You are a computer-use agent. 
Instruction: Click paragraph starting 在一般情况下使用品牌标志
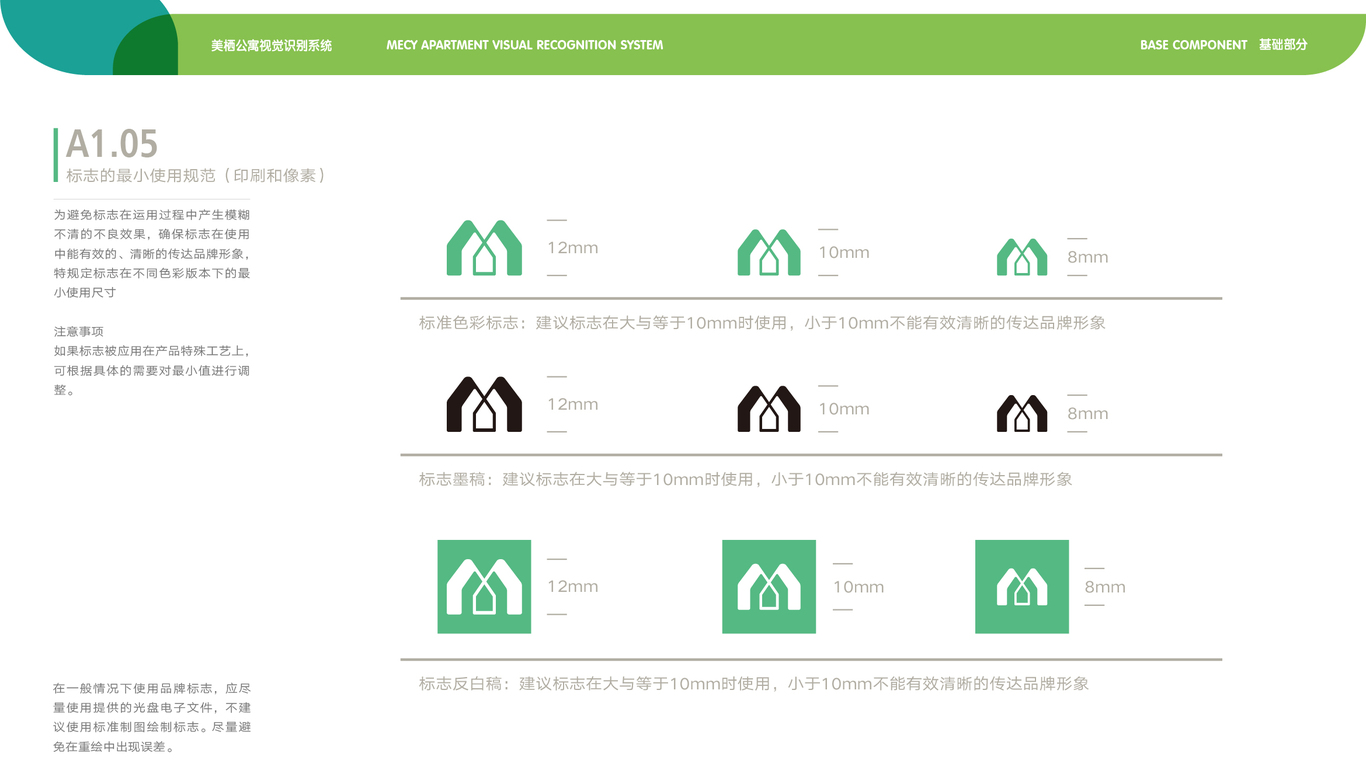click(x=152, y=718)
